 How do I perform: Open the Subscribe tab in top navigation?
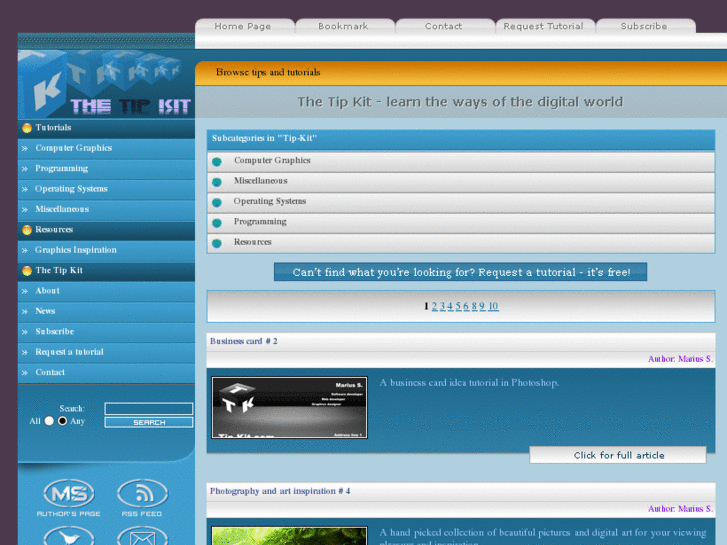pyautogui.click(x=644, y=26)
